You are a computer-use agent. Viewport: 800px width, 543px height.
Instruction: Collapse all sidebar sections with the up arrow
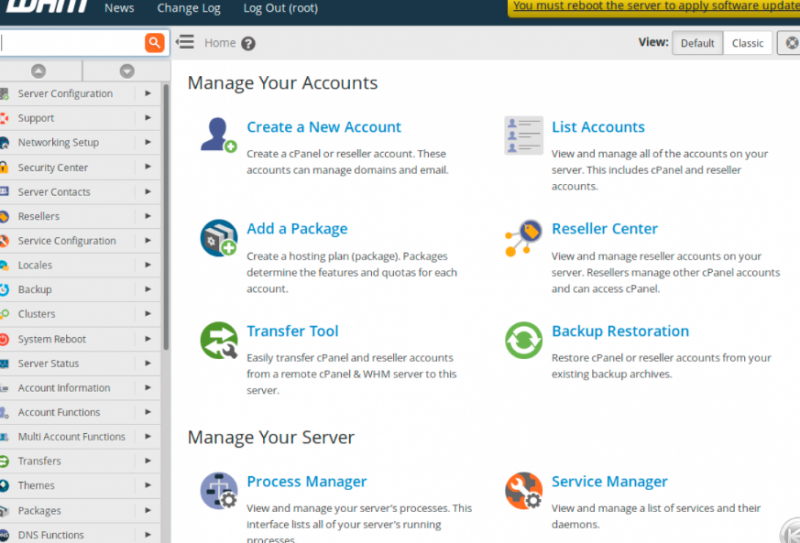(x=39, y=71)
